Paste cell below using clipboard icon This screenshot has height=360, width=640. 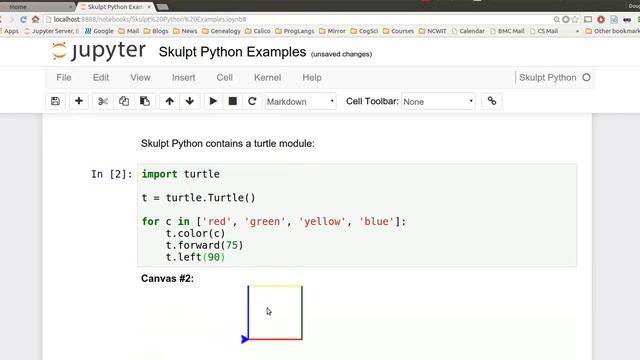pos(145,101)
